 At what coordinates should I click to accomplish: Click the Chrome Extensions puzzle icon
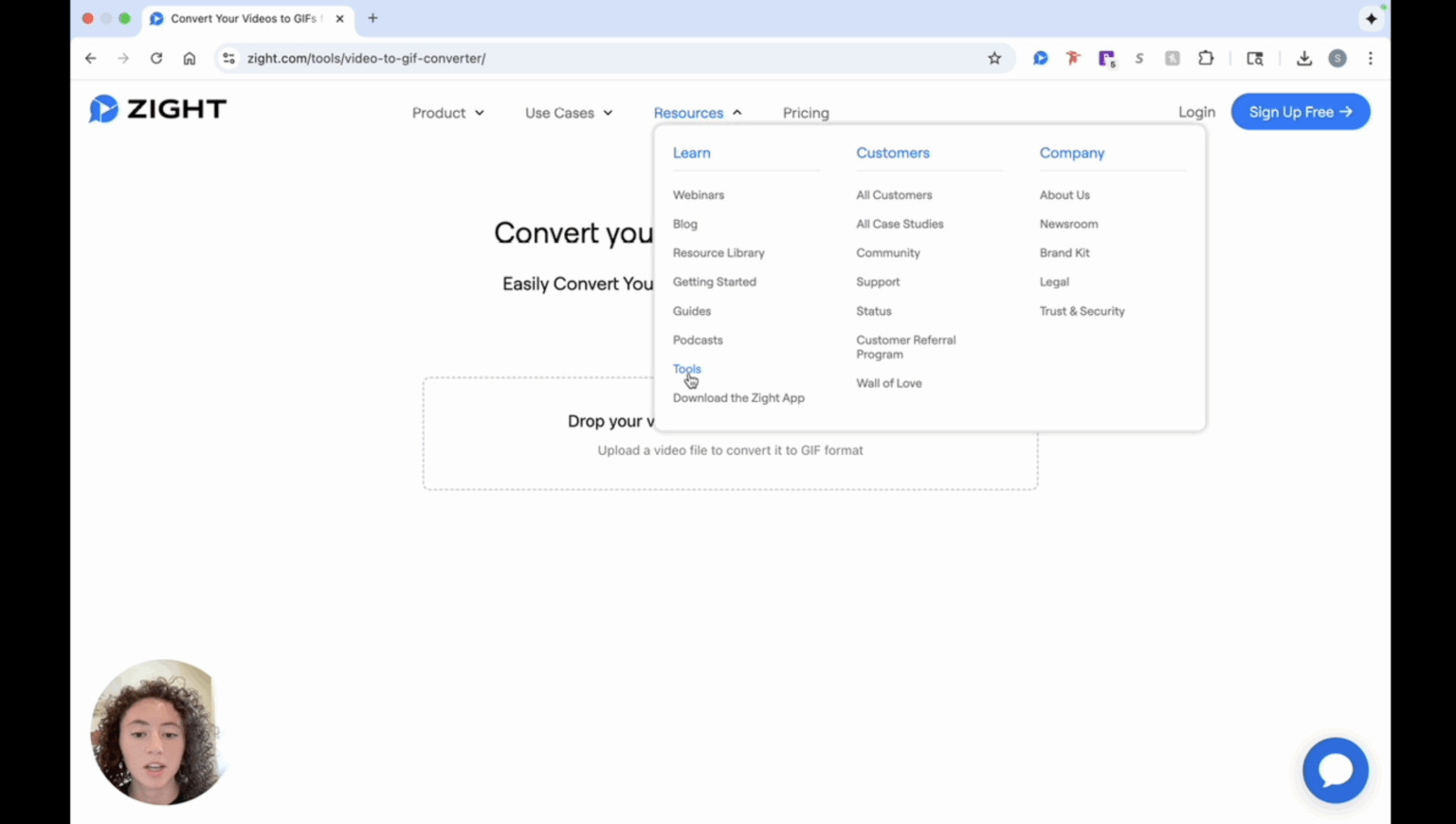click(x=1206, y=58)
